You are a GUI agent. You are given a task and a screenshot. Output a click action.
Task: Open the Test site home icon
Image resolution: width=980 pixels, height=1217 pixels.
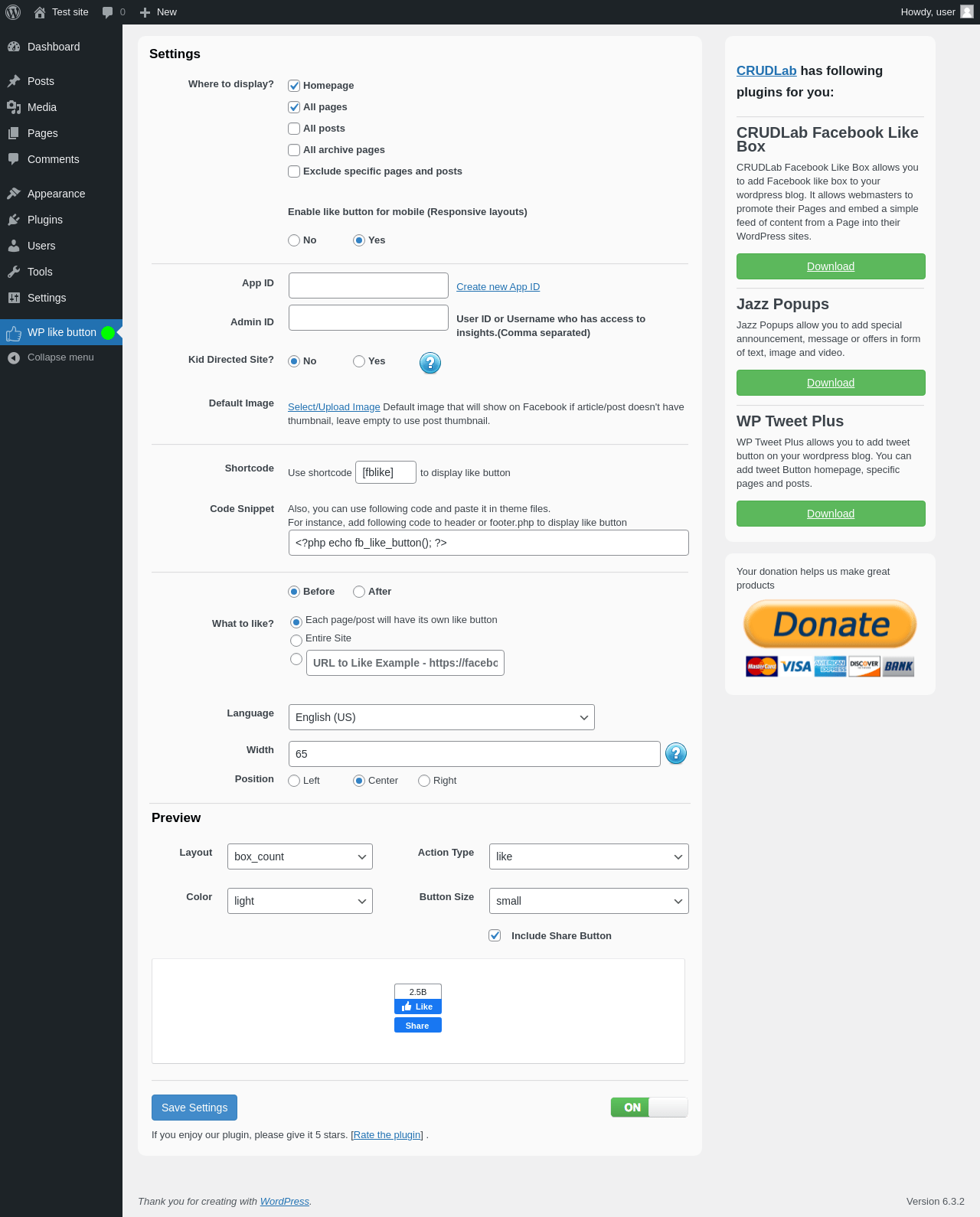click(x=40, y=12)
